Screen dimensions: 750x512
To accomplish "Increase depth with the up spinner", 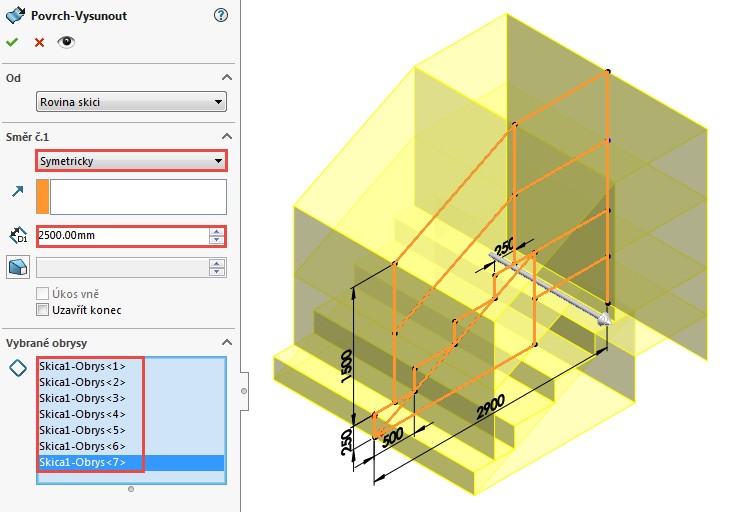I will coord(217,232).
